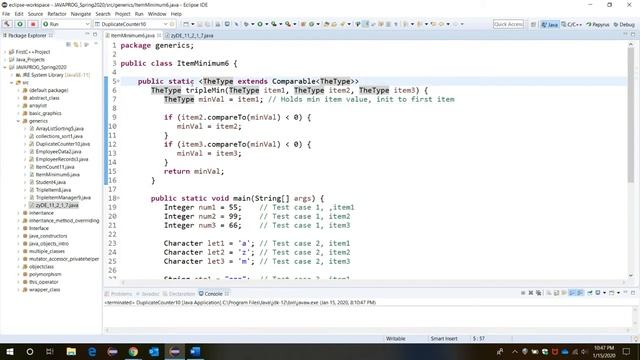This screenshot has height=360, width=640.
Task: Click the Quick Access search field
Action: pyautogui.click(x=508, y=24)
